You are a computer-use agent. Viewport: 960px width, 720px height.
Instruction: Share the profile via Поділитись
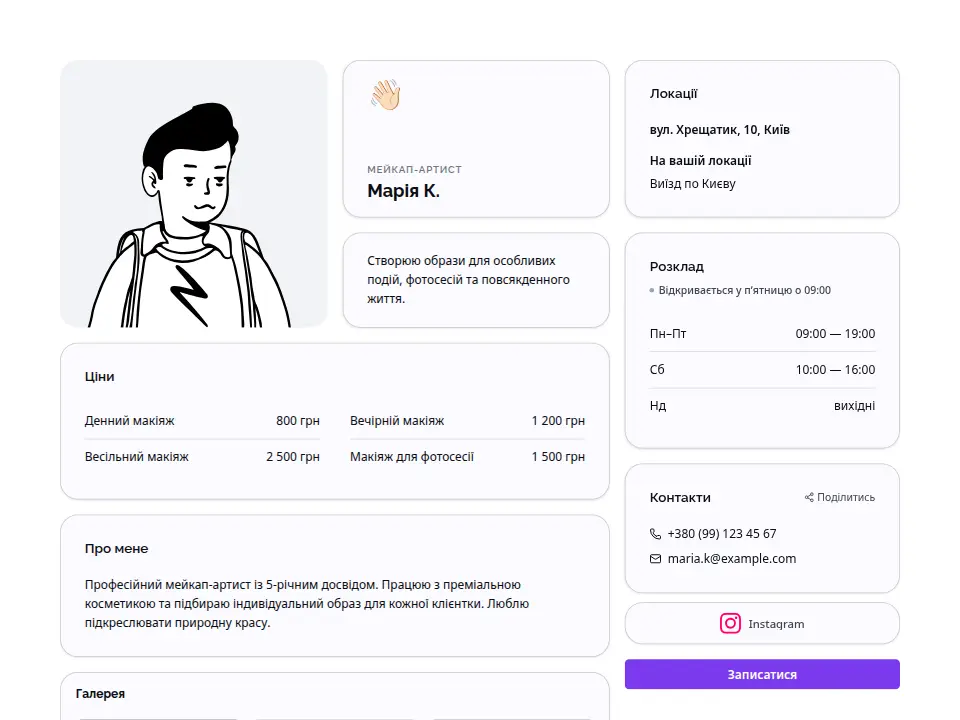840,497
